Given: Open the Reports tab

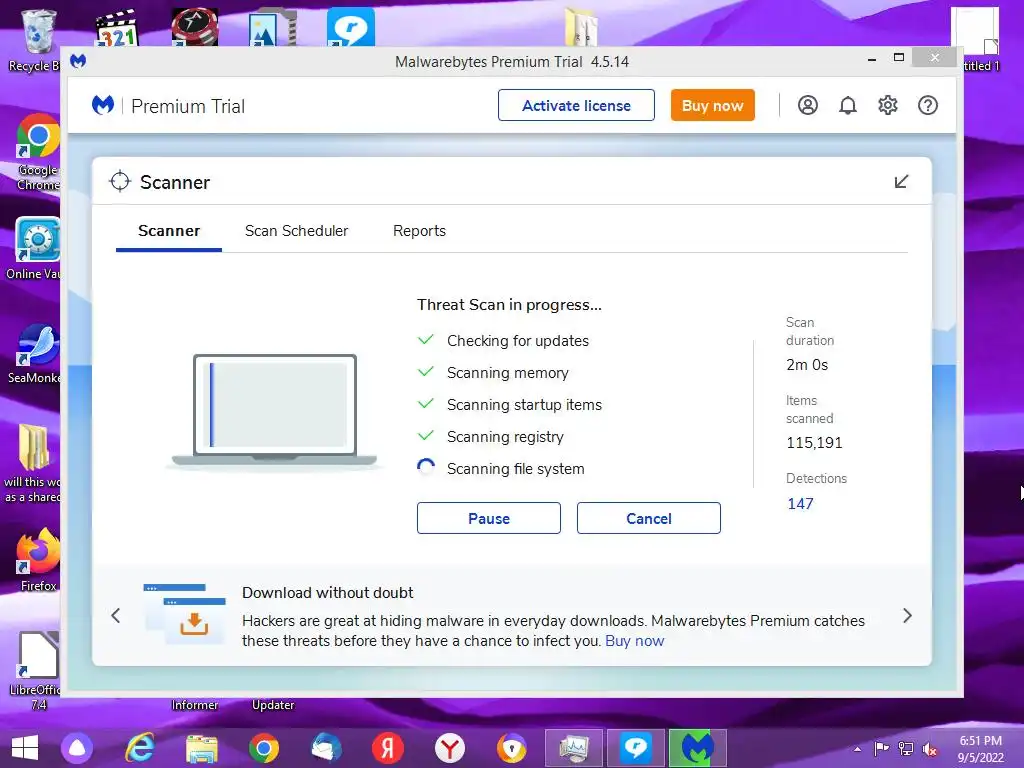Looking at the screenshot, I should (x=419, y=231).
